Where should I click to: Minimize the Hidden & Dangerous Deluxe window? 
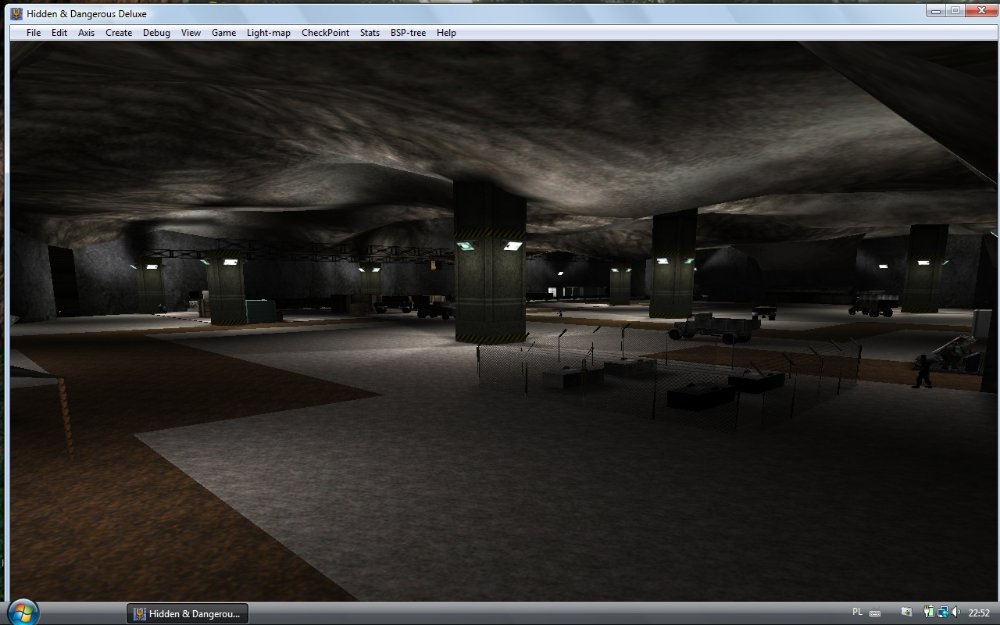click(x=936, y=11)
